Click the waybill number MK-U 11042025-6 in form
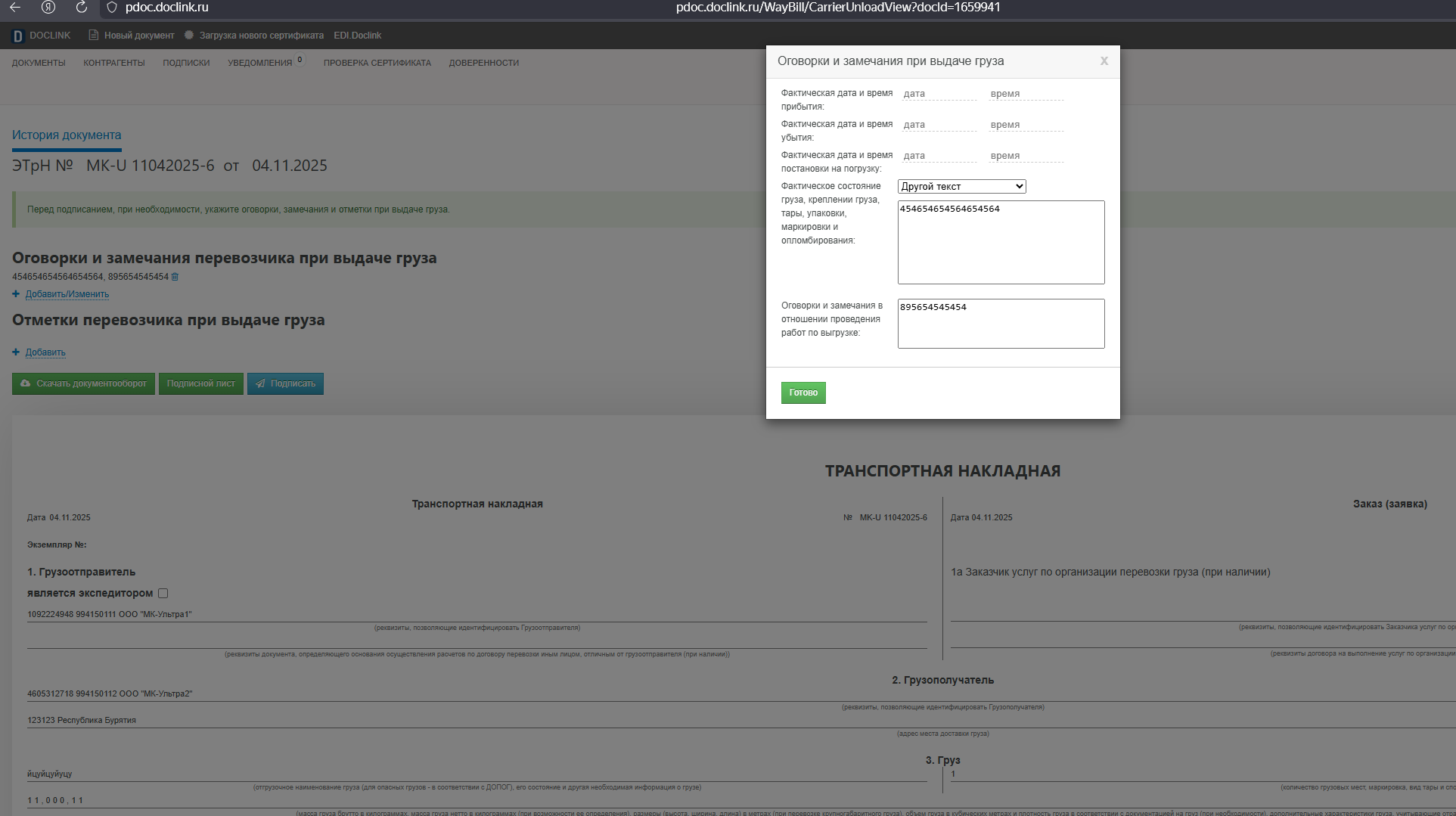Viewport: 1456px width, 816px height. tap(893, 517)
